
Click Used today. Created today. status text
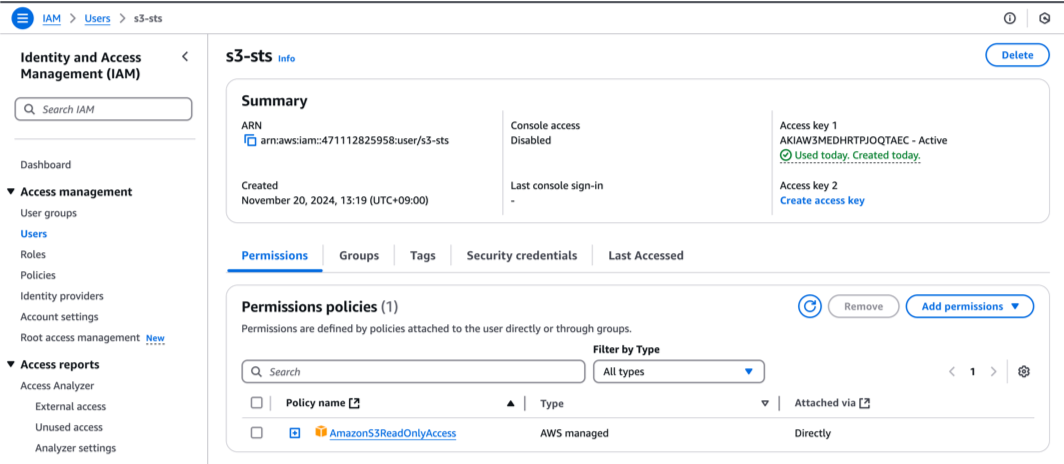[858, 155]
